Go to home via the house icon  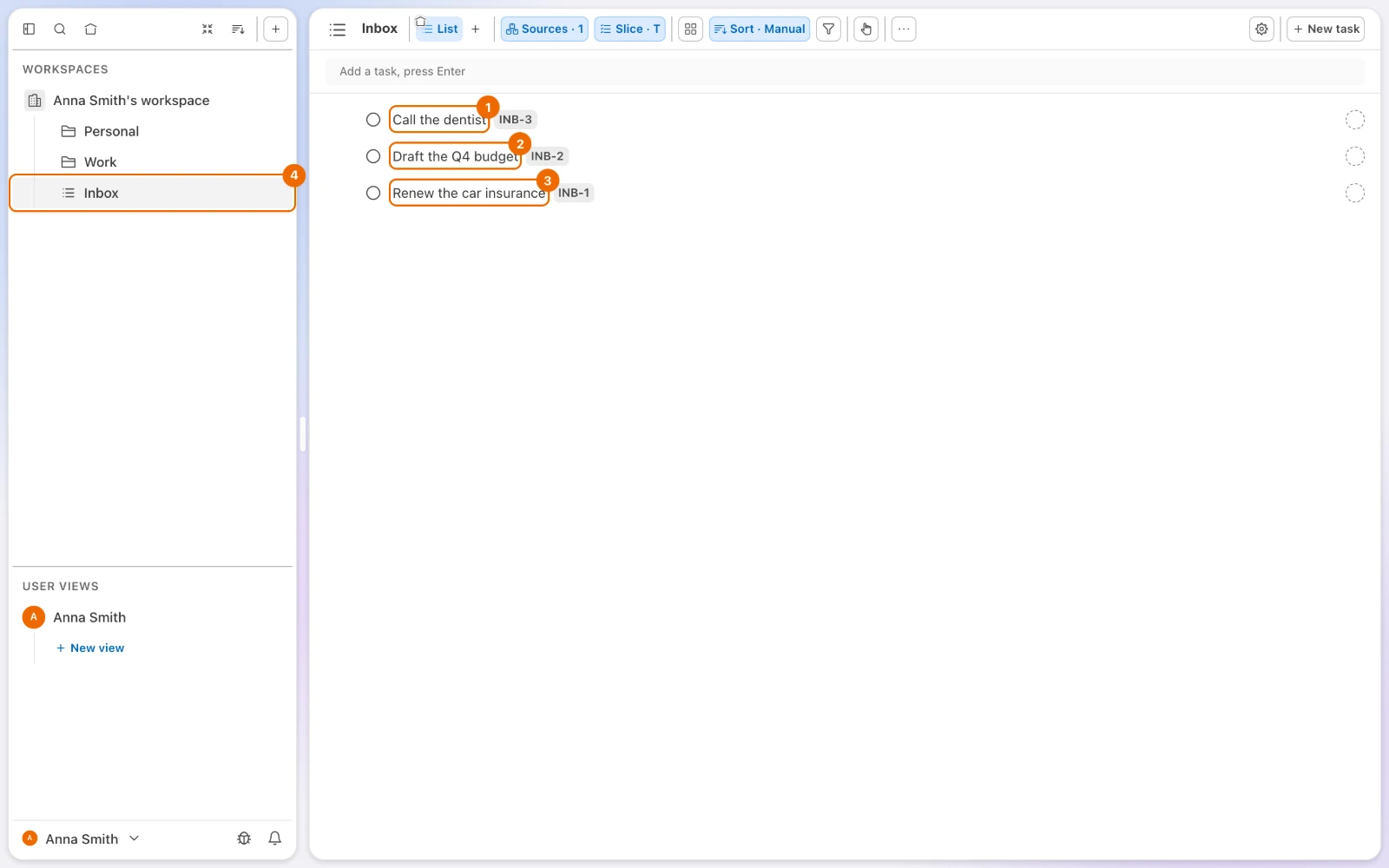(90, 29)
